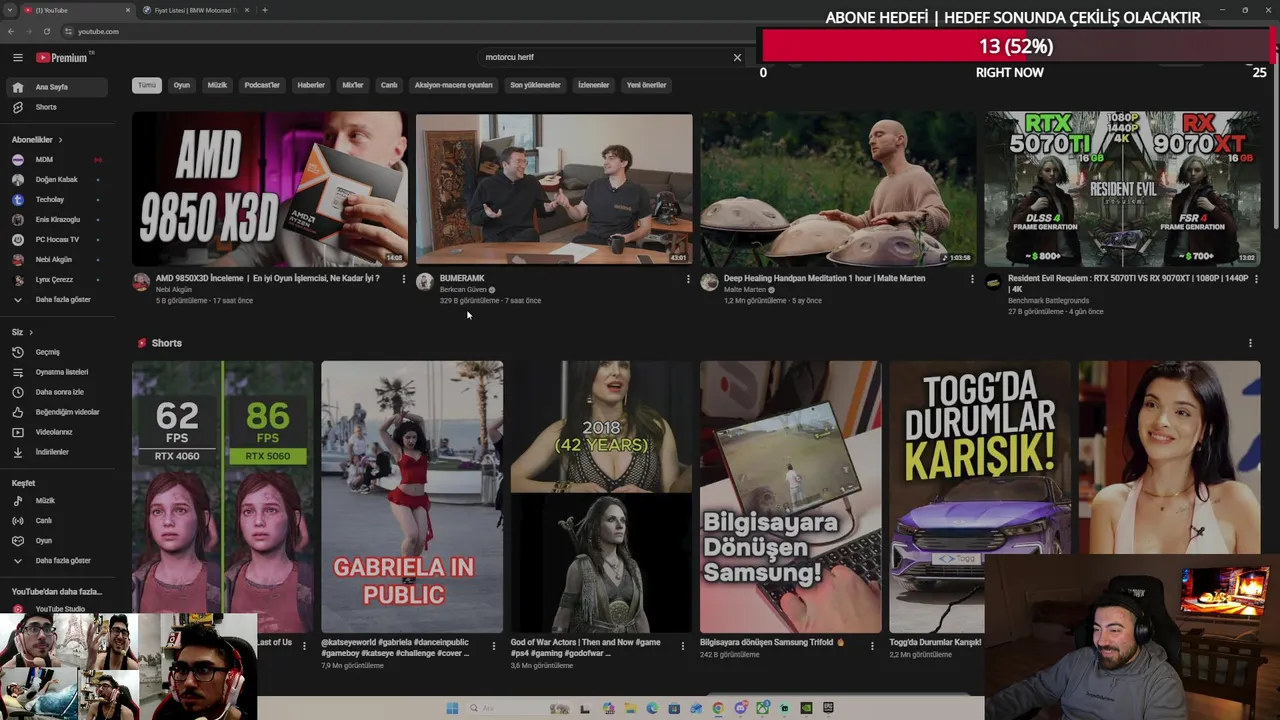This screenshot has width=1280, height=720.
Task: Open more options for AMD 9850X3D video
Action: click(404, 279)
